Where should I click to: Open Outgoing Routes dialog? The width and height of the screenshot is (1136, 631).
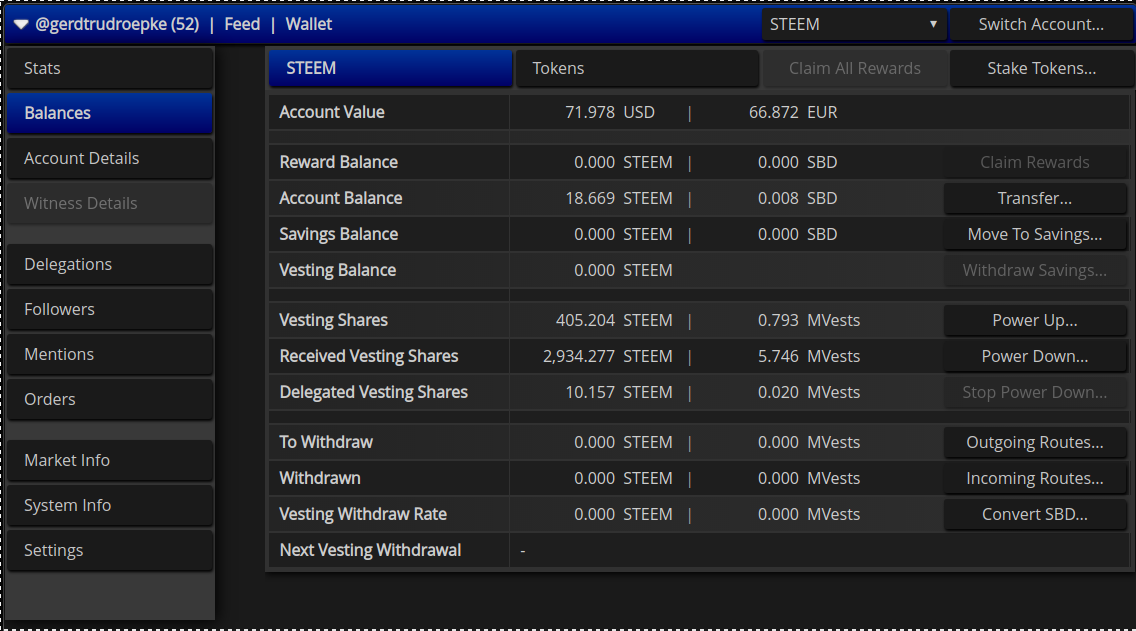[x=1035, y=442]
